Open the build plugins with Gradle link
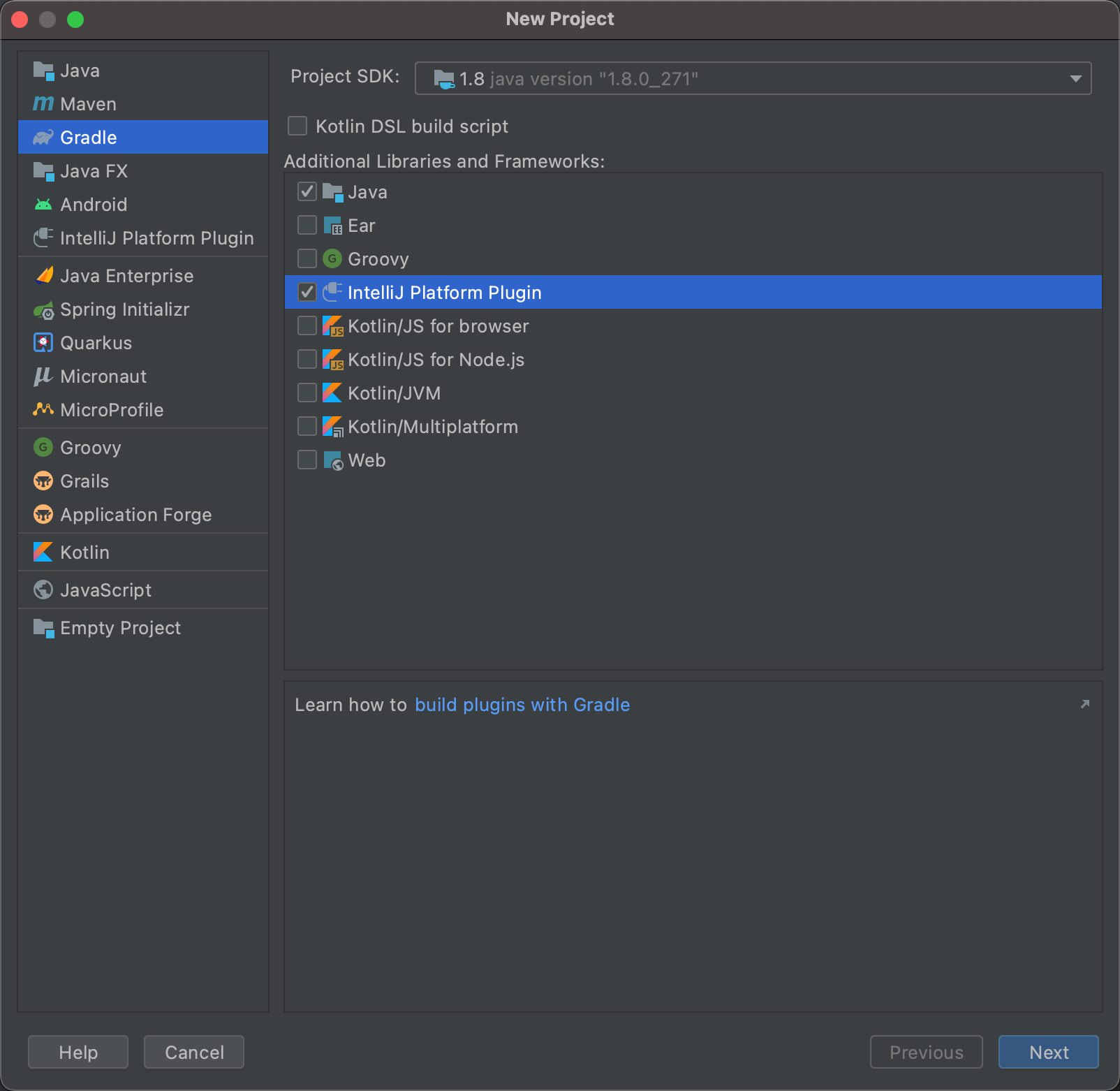Viewport: 1120px width, 1091px height. [522, 704]
